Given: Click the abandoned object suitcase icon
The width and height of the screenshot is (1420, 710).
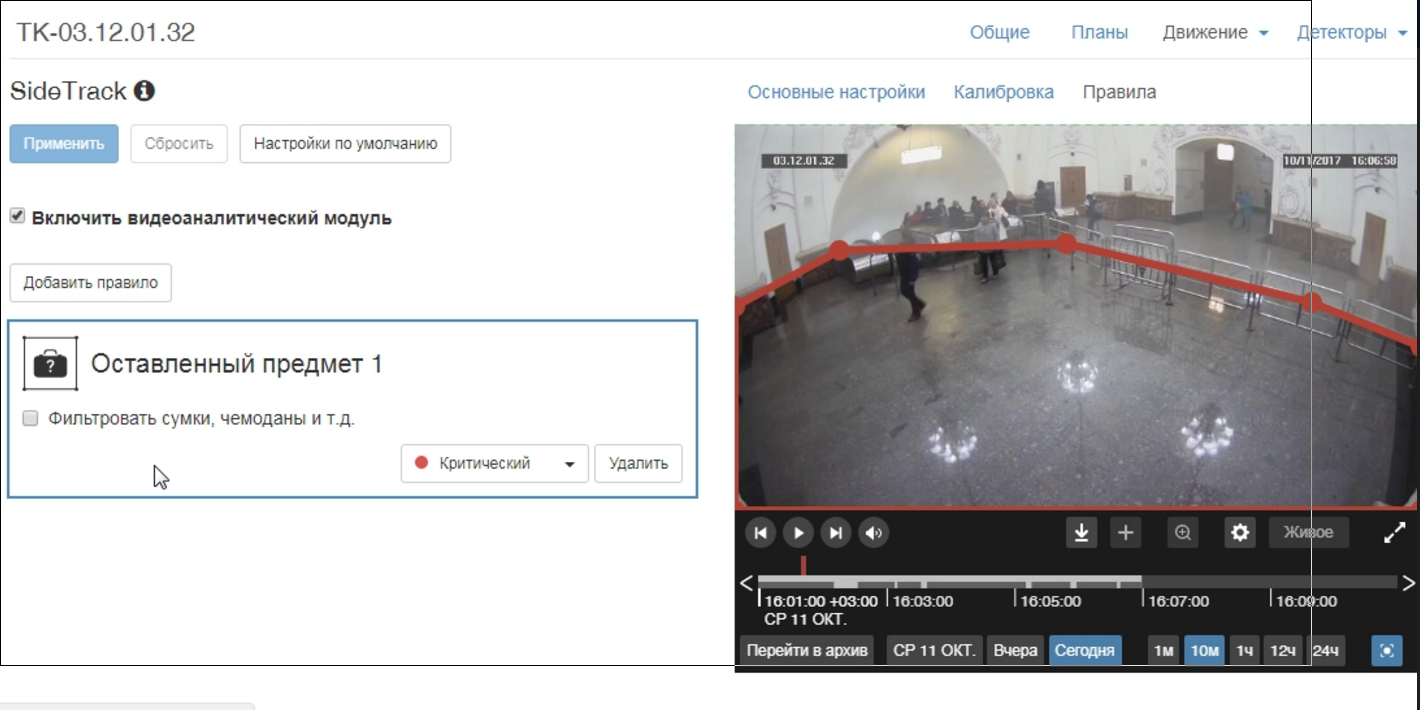Looking at the screenshot, I should (x=51, y=363).
